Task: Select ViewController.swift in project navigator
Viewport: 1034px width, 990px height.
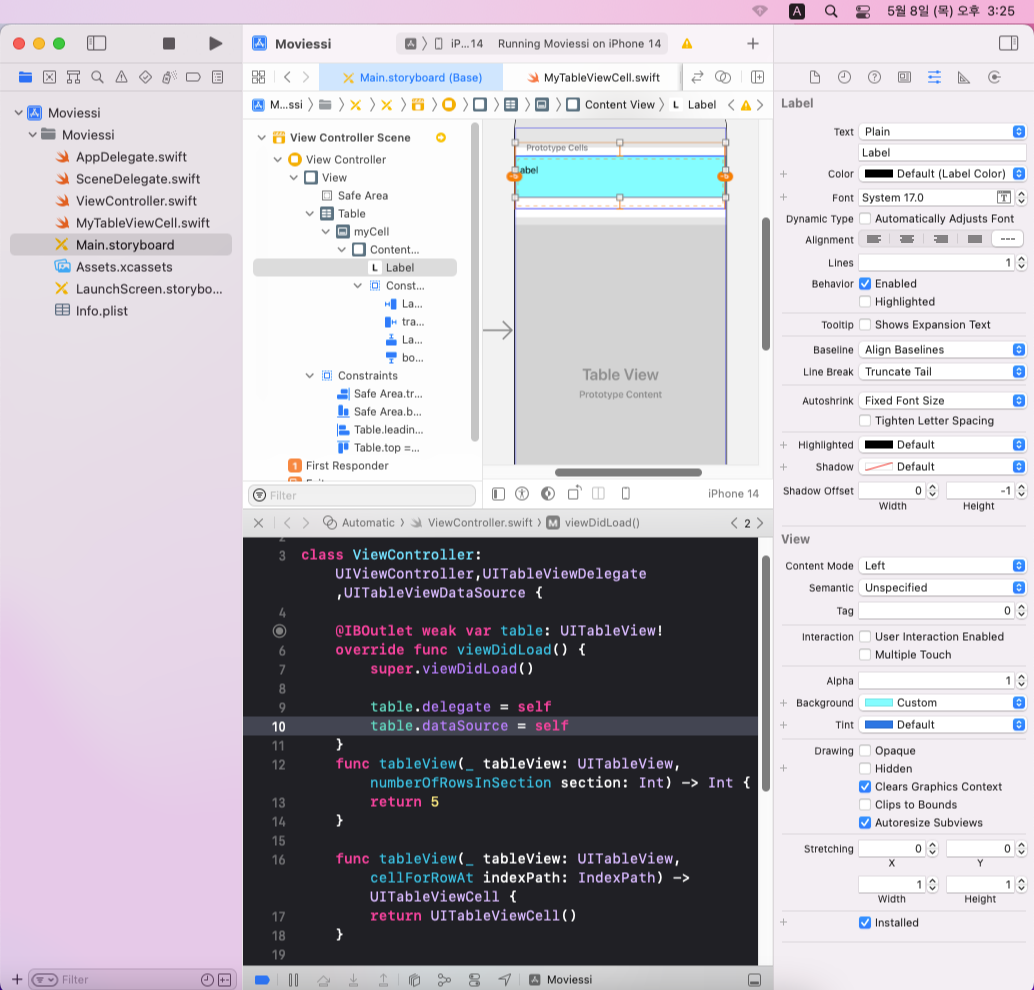Action: (x=136, y=201)
